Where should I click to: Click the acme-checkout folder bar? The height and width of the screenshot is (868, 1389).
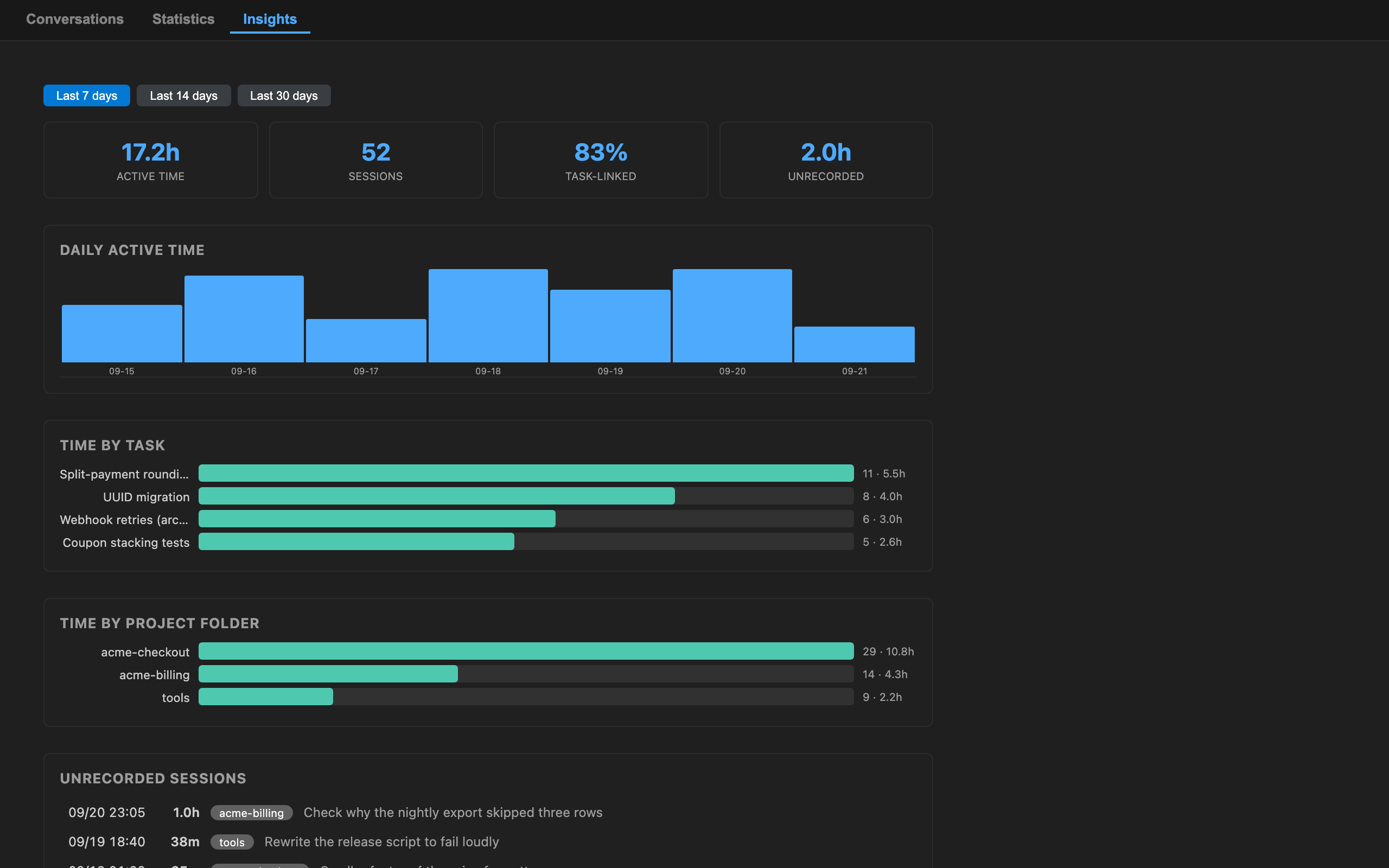tap(526, 651)
